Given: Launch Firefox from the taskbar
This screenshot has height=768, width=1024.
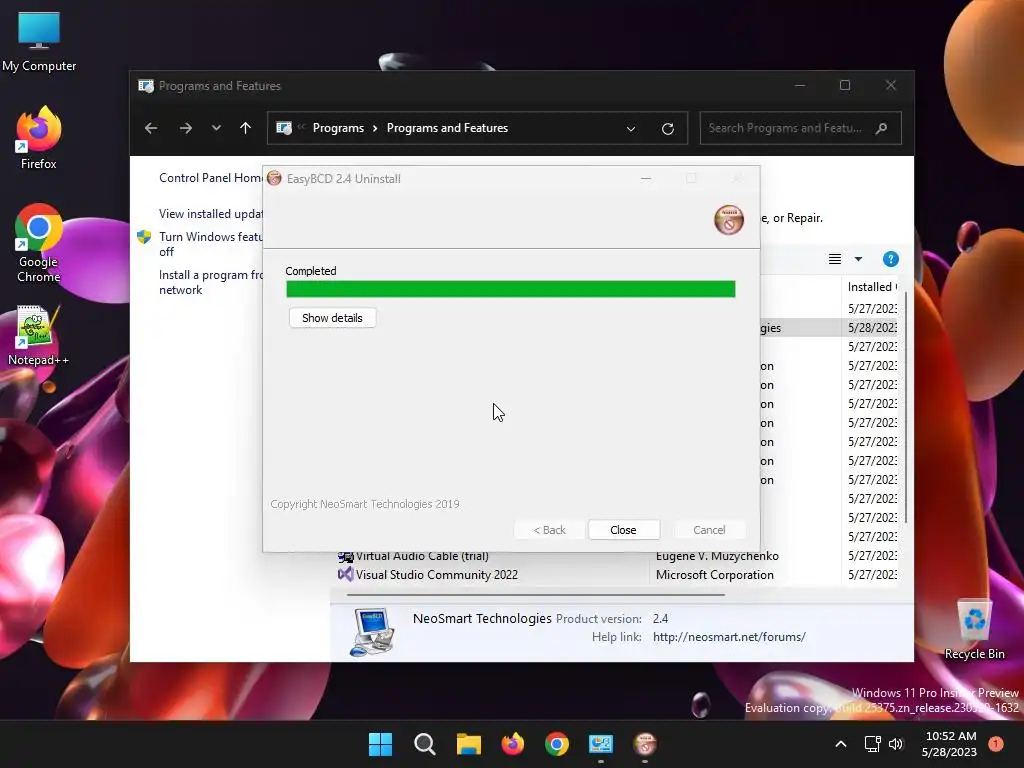Looking at the screenshot, I should (x=513, y=744).
